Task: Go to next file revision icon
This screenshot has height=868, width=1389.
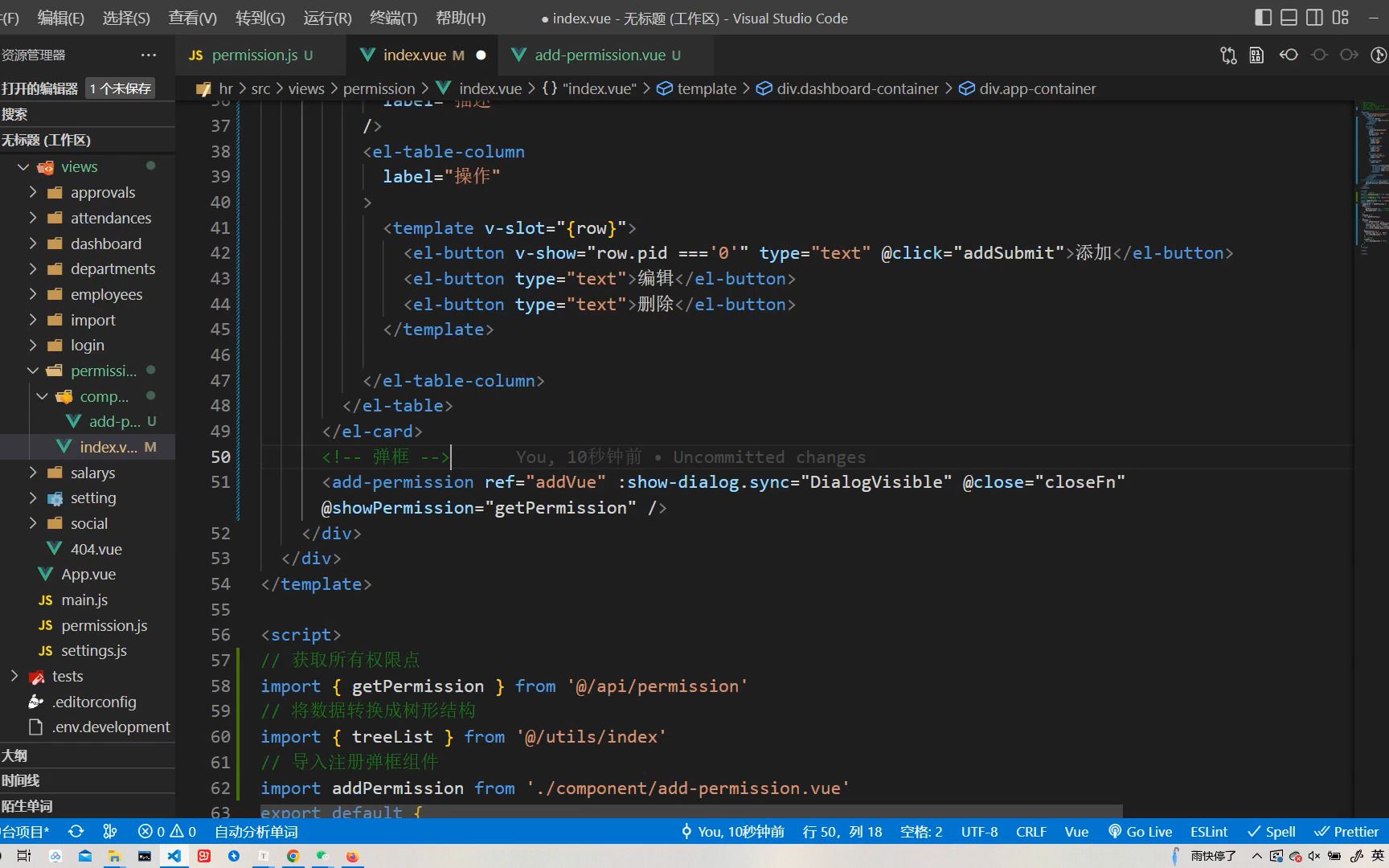Action: [1349, 55]
